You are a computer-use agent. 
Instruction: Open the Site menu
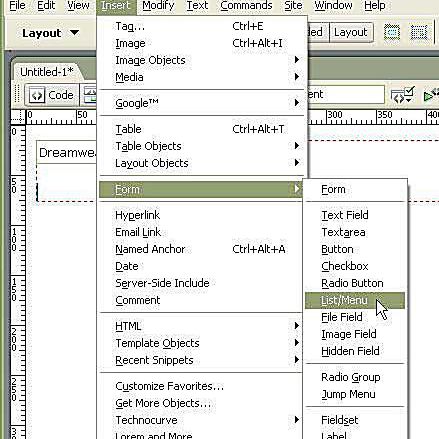(x=293, y=6)
